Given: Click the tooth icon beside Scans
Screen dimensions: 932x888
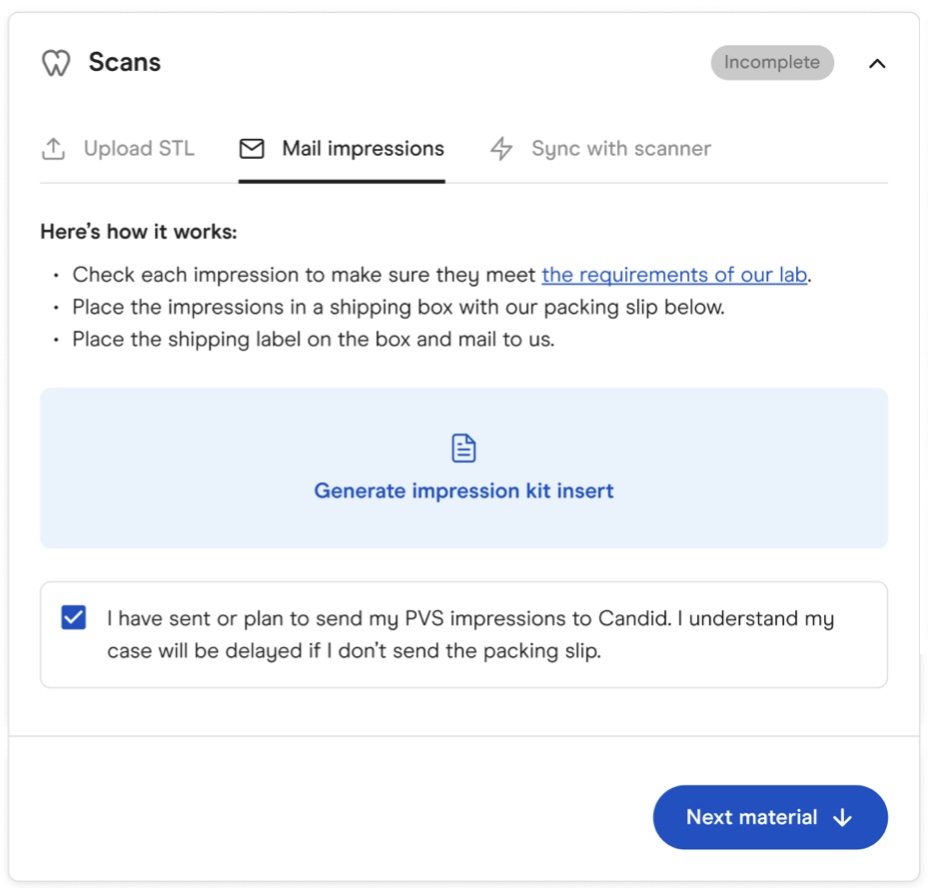Looking at the screenshot, I should [56, 62].
